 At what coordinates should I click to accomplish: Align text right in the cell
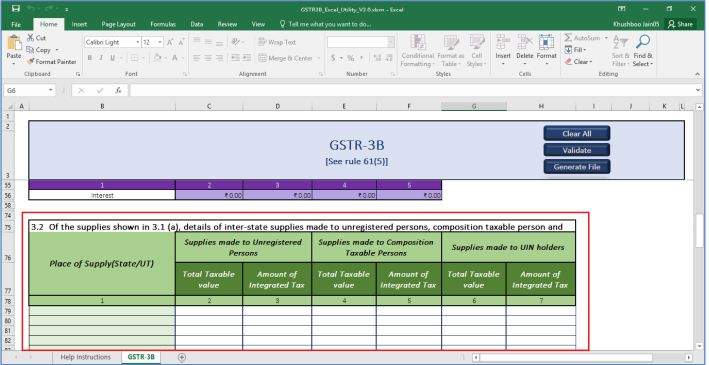pos(219,58)
